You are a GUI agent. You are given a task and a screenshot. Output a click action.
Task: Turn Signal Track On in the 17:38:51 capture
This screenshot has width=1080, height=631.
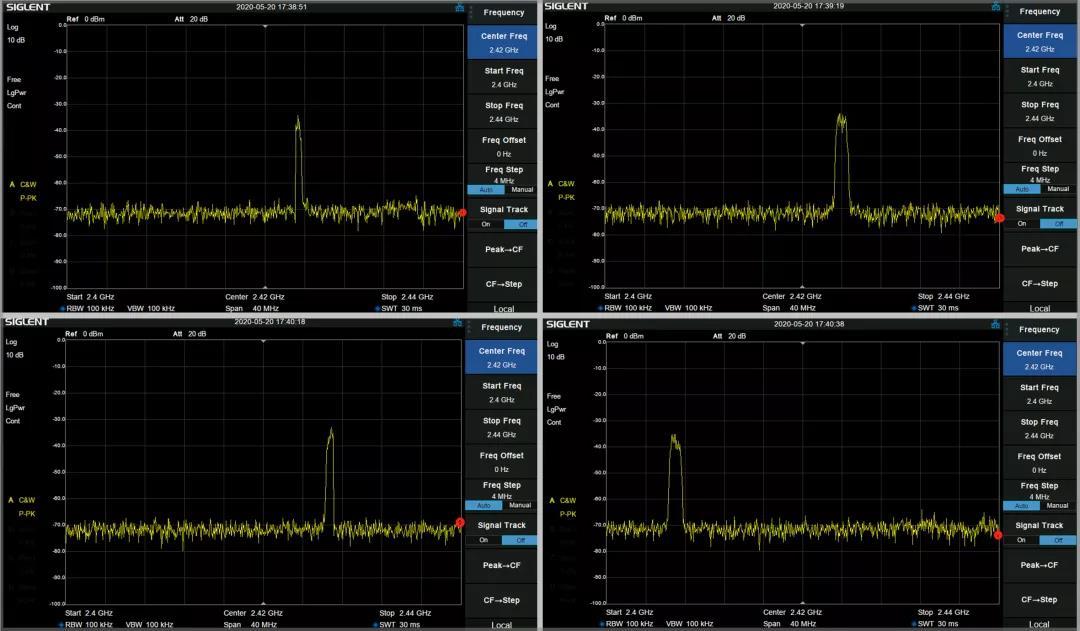tap(486, 225)
